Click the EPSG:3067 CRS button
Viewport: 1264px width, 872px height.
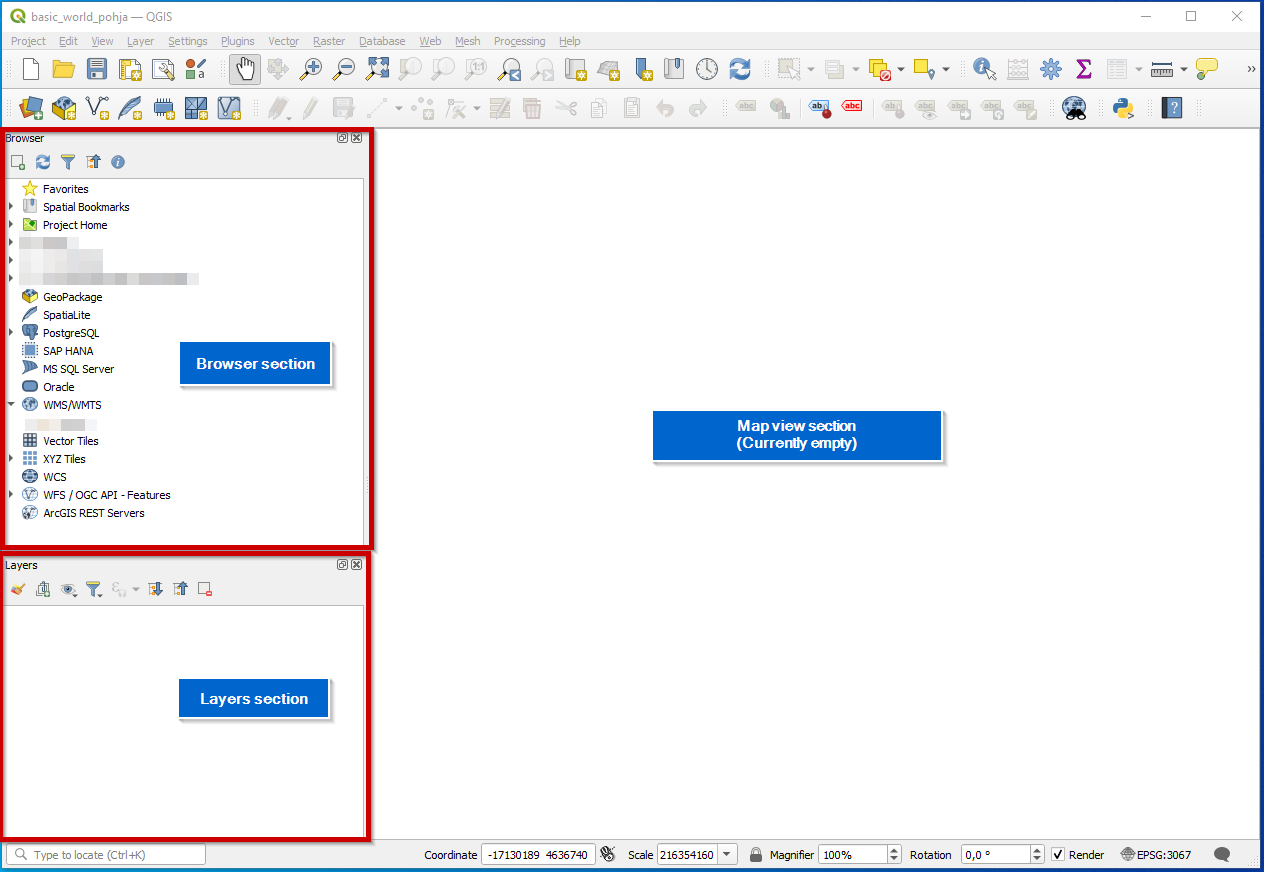1155,855
